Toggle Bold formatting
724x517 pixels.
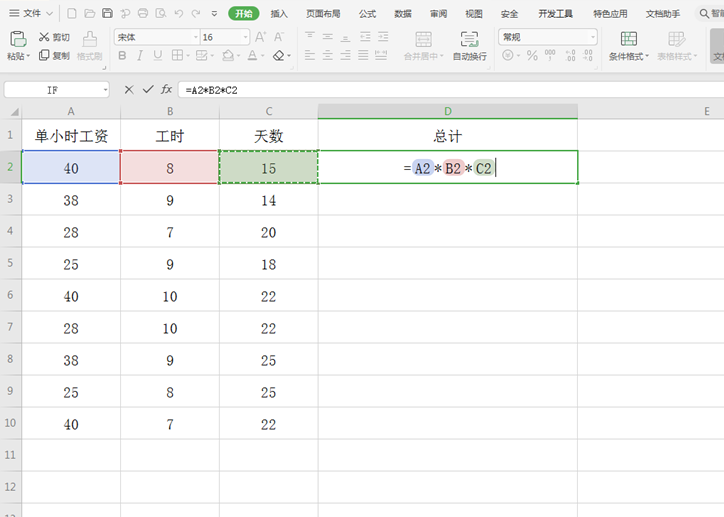(122, 56)
